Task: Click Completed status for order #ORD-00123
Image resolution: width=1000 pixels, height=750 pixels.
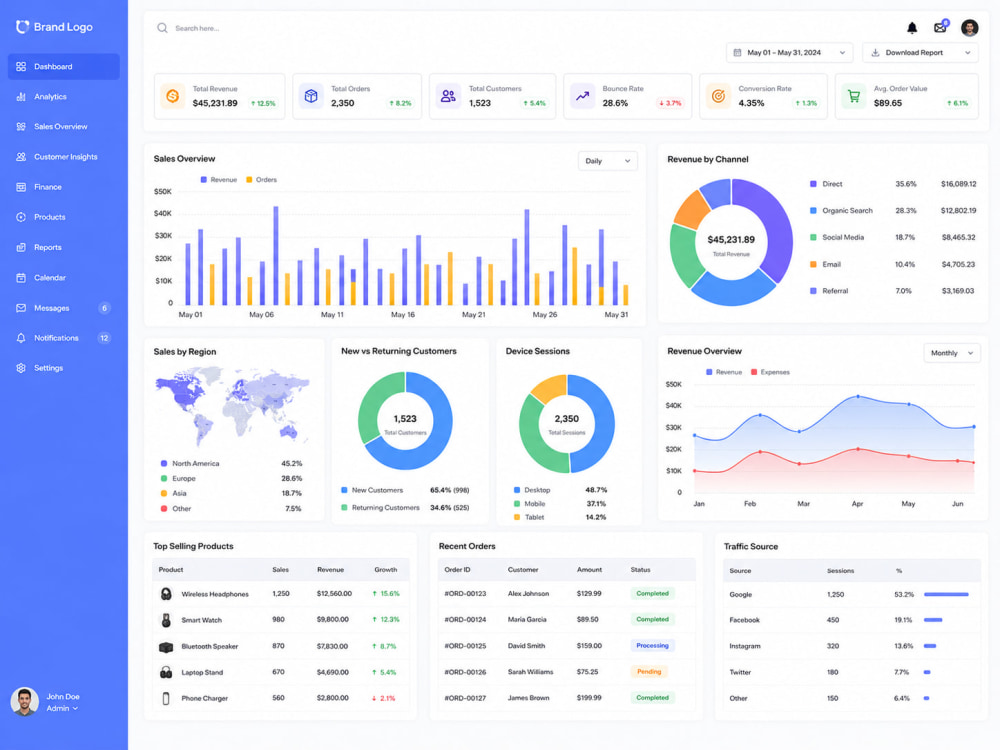Action: tap(652, 594)
